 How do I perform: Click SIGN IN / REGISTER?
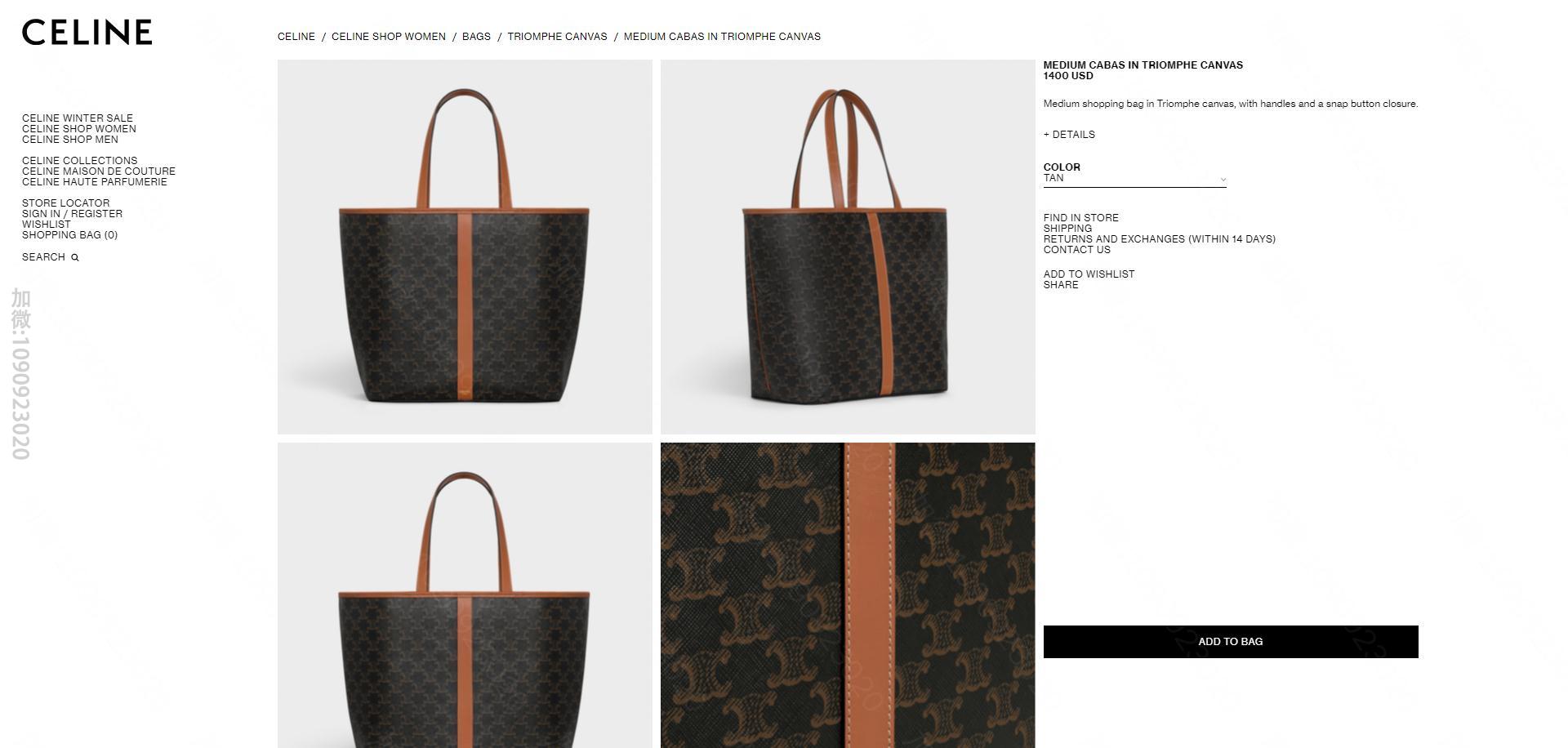coord(72,214)
